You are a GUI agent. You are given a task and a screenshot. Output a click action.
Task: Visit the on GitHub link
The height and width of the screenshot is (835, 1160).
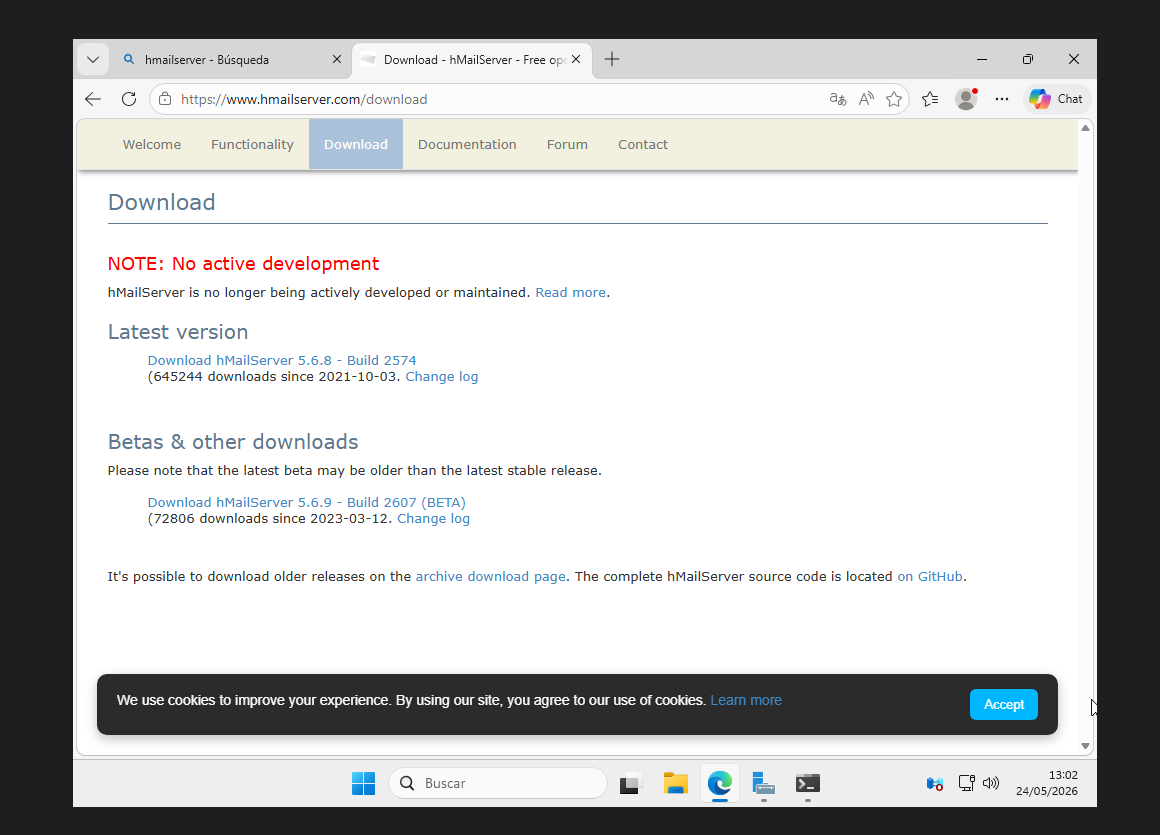pyautogui.click(x=930, y=577)
